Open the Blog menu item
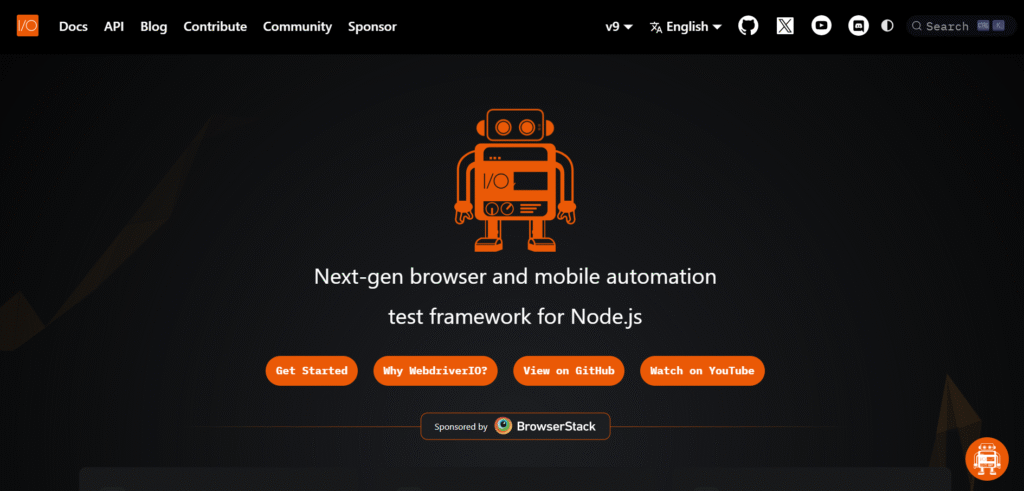The height and width of the screenshot is (491, 1024). click(x=153, y=27)
